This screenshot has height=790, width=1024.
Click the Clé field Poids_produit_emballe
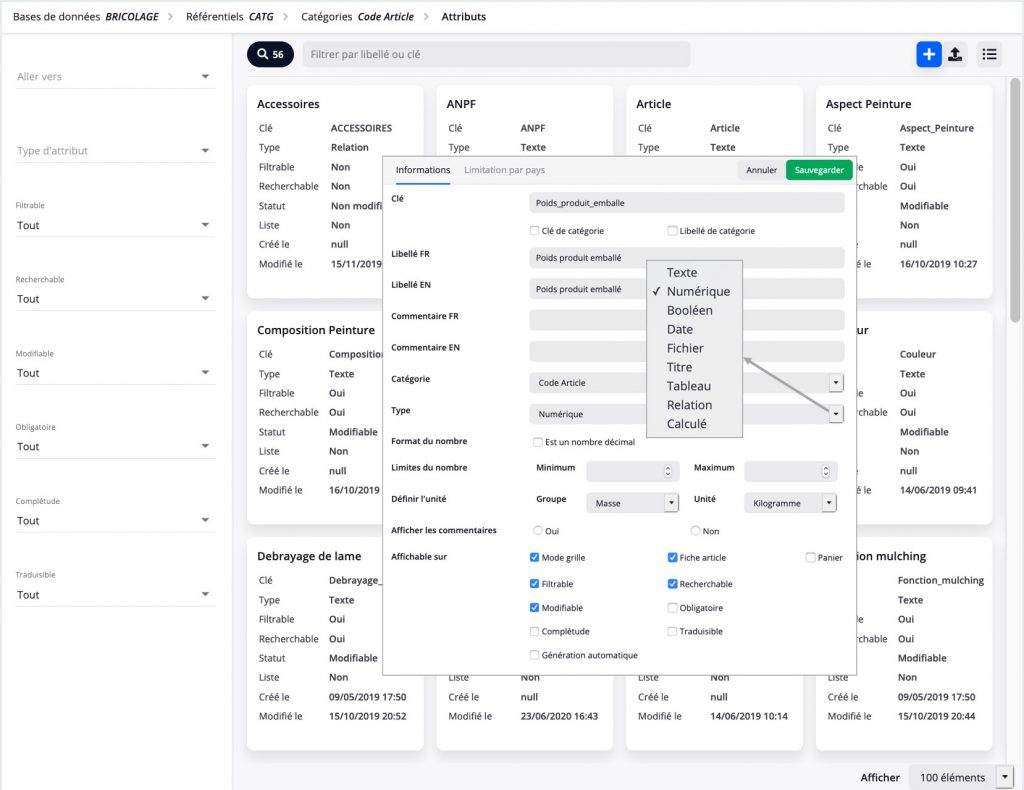[686, 203]
